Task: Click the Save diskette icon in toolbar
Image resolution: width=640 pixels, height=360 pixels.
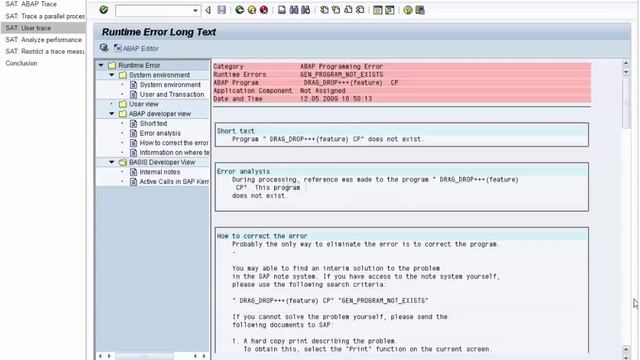Action: (x=222, y=10)
